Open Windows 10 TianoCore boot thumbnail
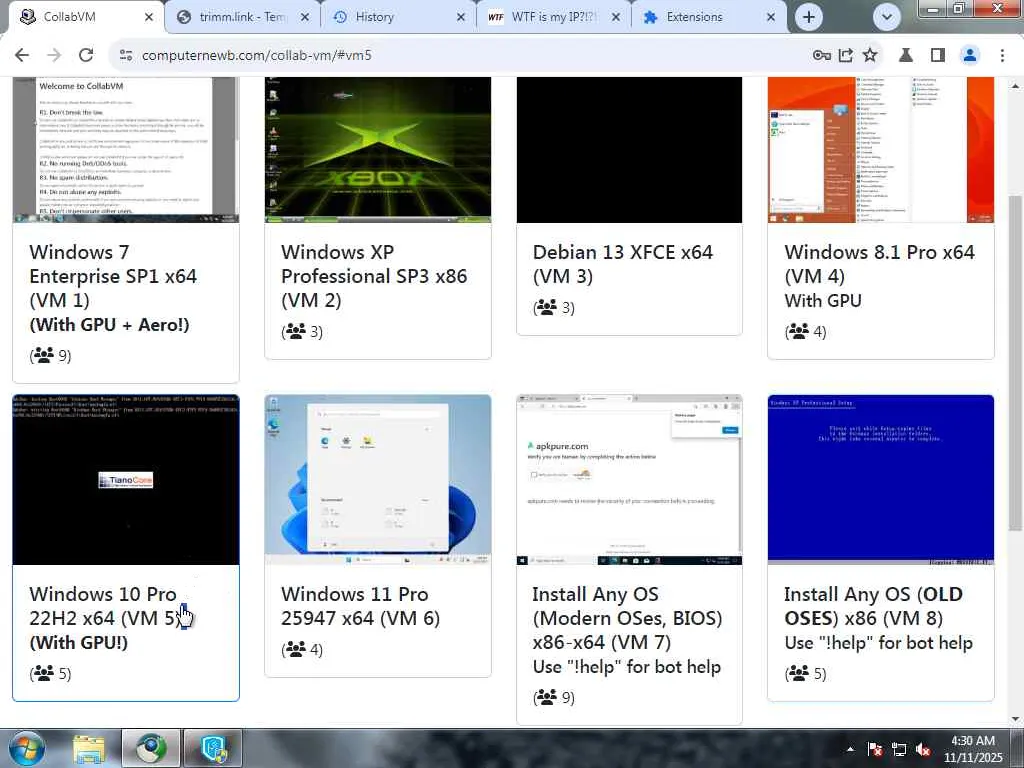The width and height of the screenshot is (1024, 768). click(126, 479)
